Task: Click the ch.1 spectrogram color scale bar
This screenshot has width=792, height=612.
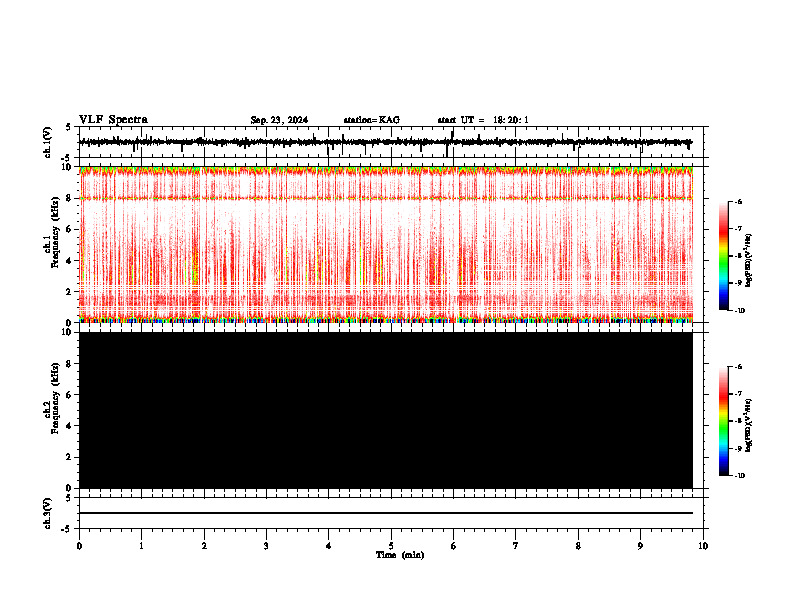Action: (x=723, y=256)
